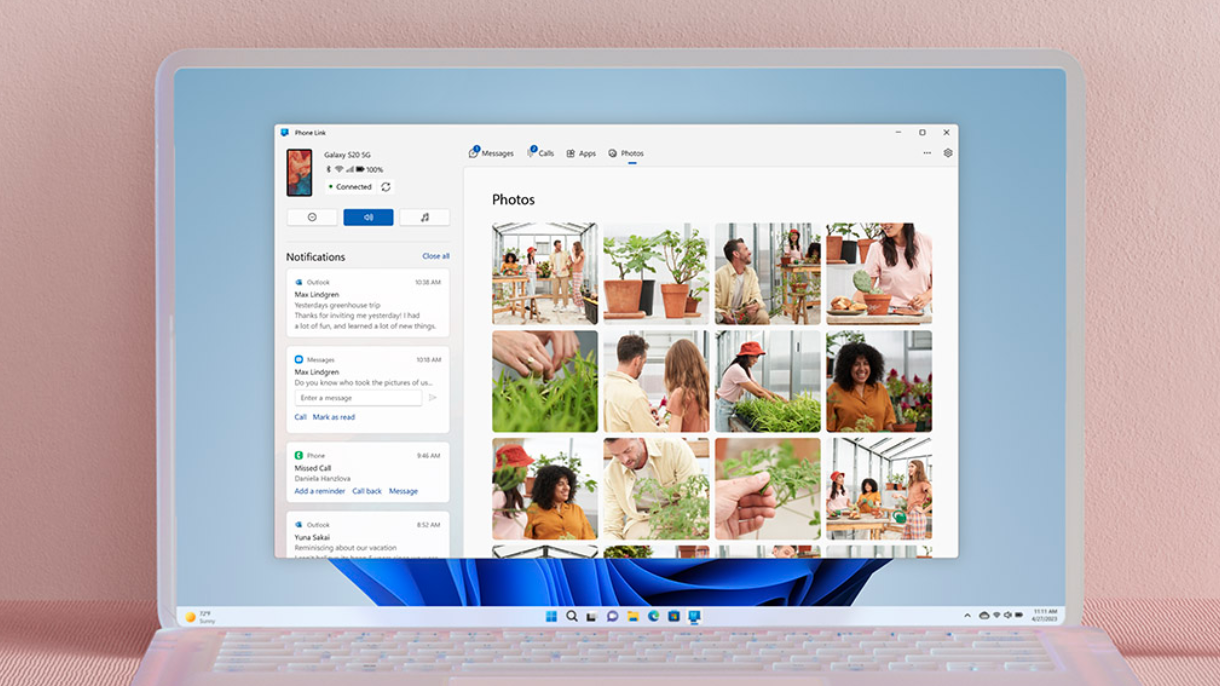The height and width of the screenshot is (686, 1220).
Task: Open photo of red-hat woman tending plants
Action: (767, 381)
